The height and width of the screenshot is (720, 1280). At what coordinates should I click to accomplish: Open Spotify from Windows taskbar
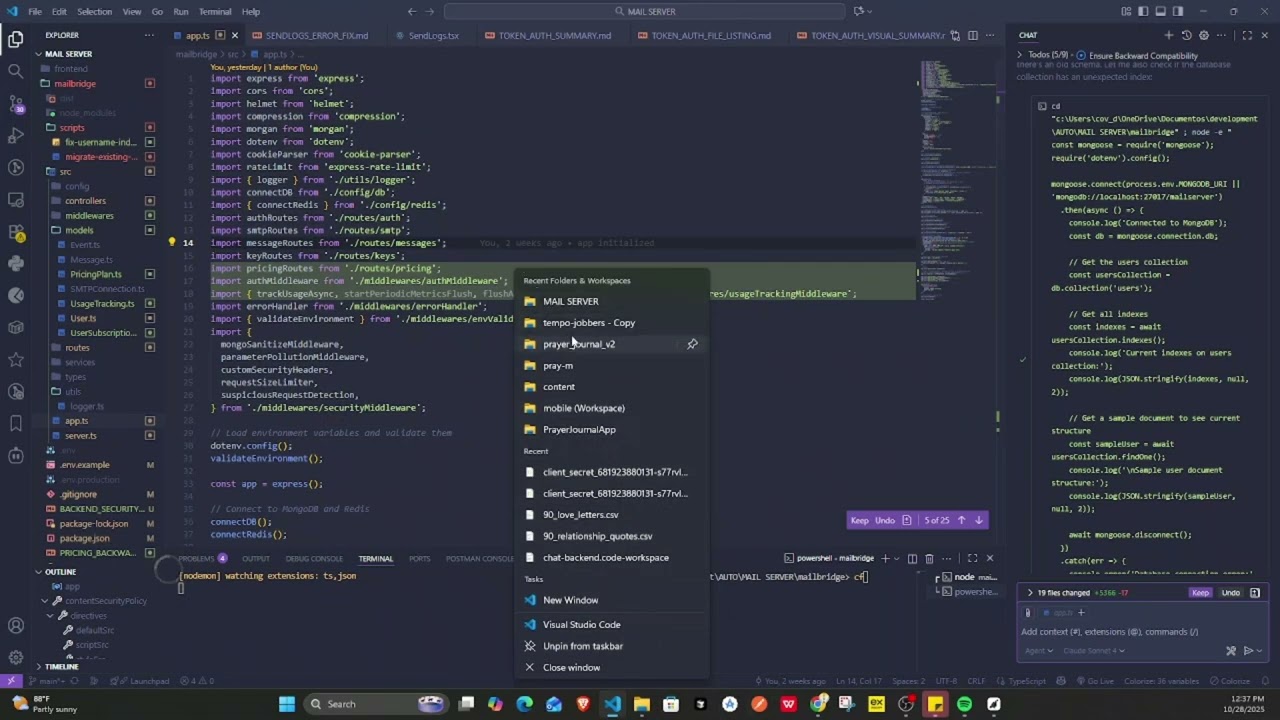[x=964, y=704]
